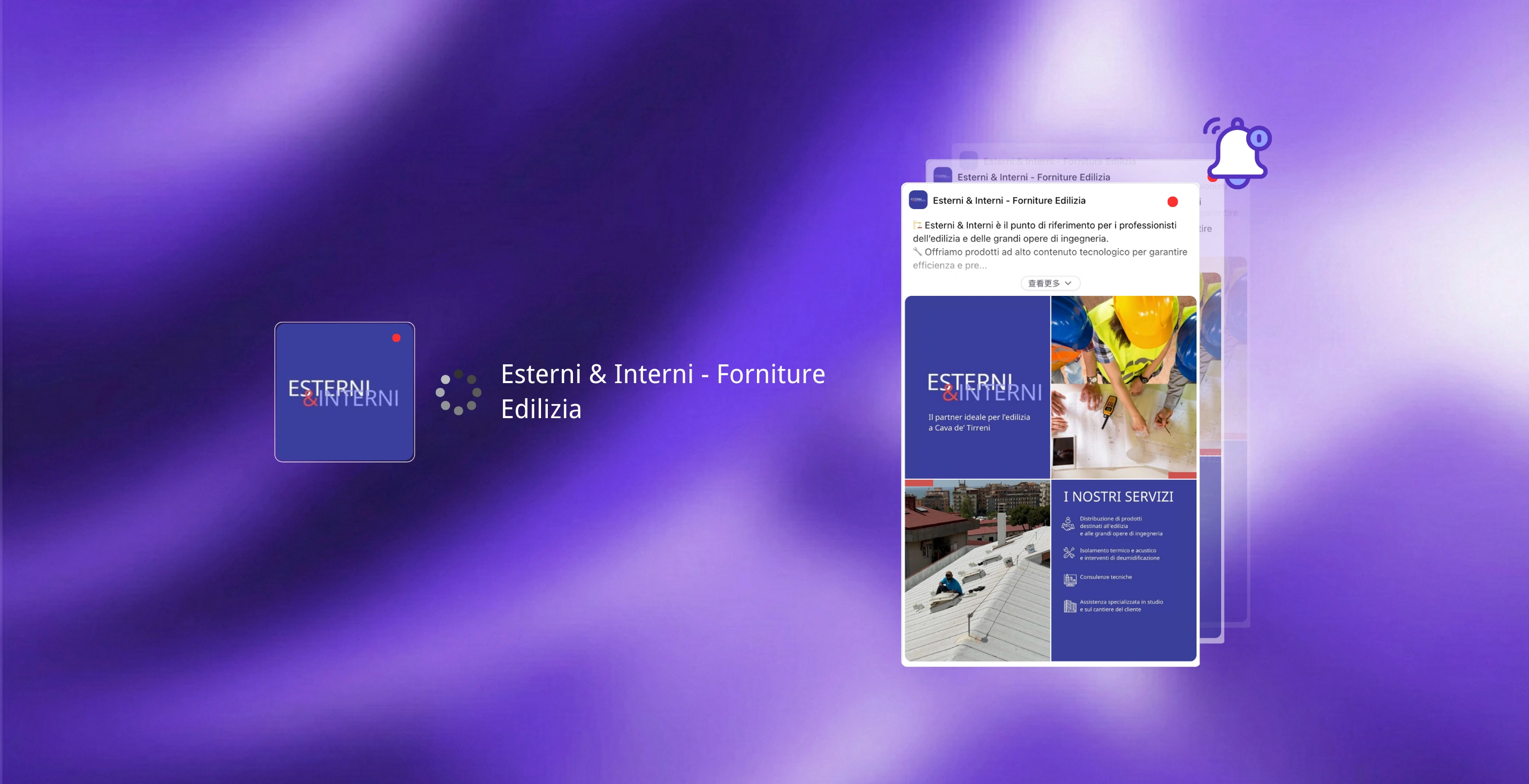Image resolution: width=1529 pixels, height=784 pixels.
Task: Click the chevron arrow in 查看更多
Action: tap(1068, 284)
